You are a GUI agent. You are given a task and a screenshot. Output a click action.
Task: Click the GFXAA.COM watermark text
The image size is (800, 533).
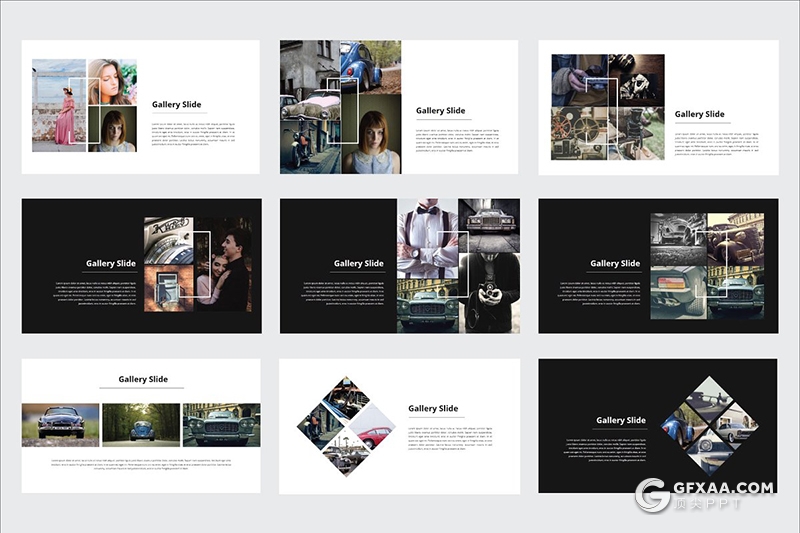click(x=724, y=488)
